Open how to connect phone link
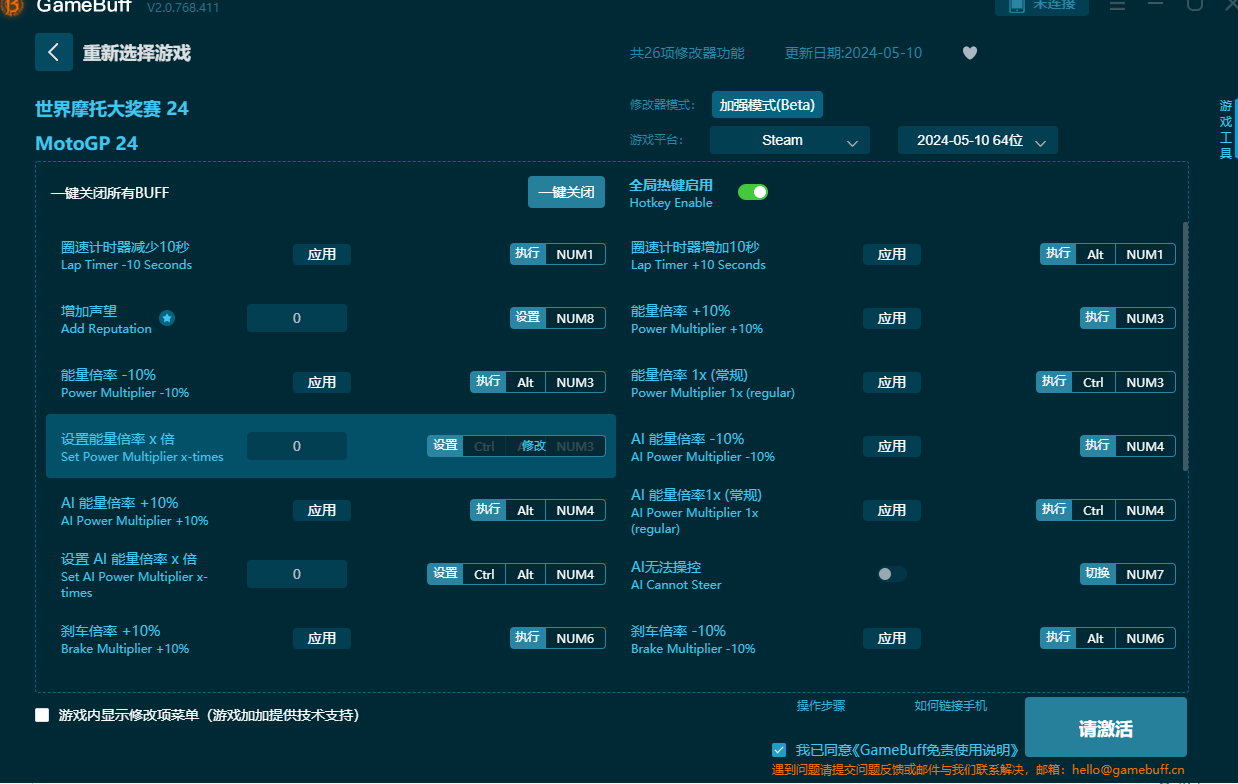This screenshot has width=1238, height=784. pos(951,705)
